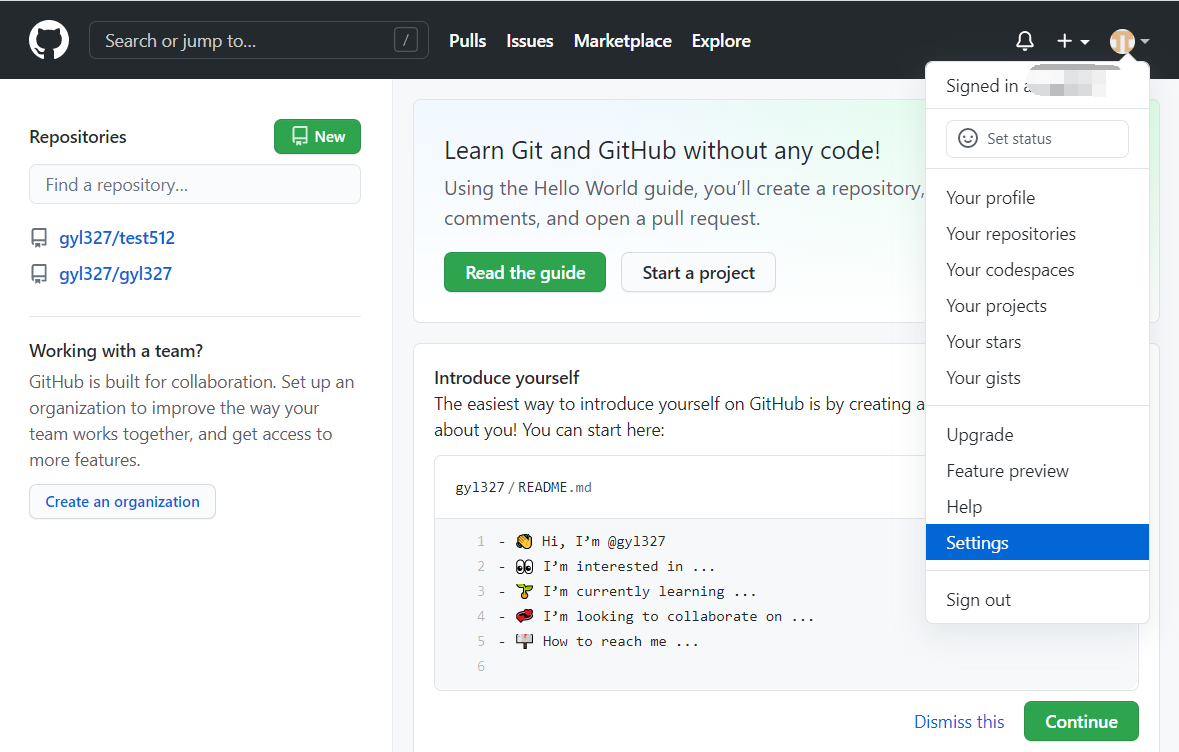Click the repository icon beside gyl327/test512
1179x752 pixels.
tap(39, 237)
